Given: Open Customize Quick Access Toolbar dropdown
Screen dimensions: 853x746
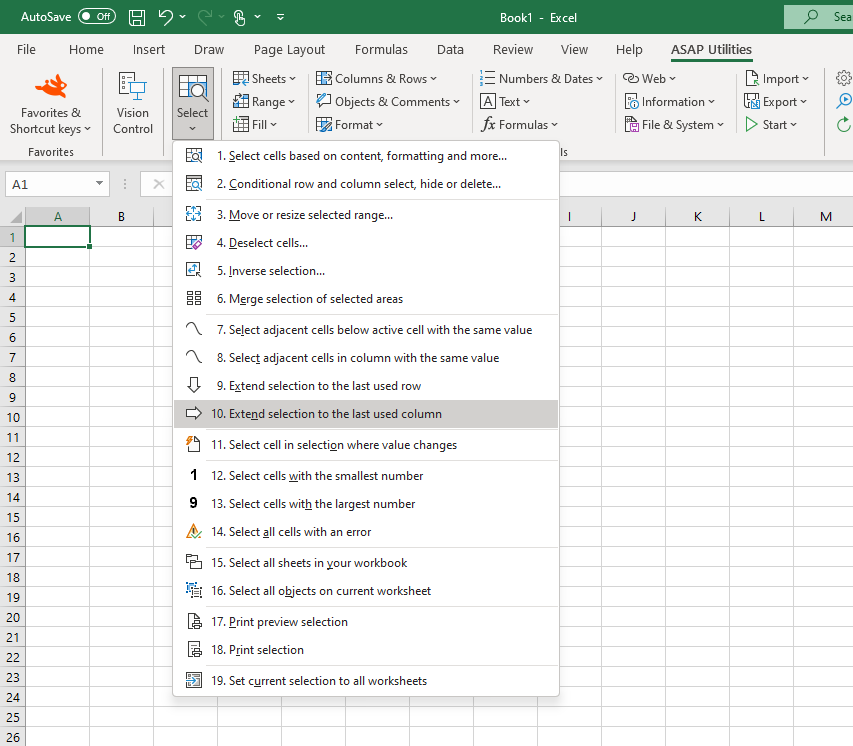Looking at the screenshot, I should pyautogui.click(x=280, y=17).
